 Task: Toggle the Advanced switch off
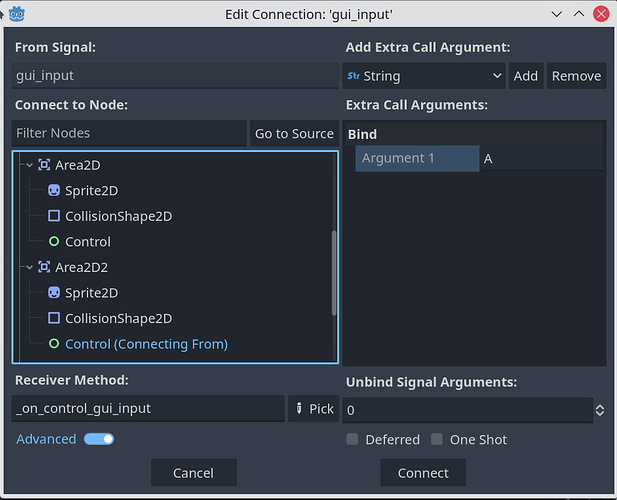pos(99,439)
